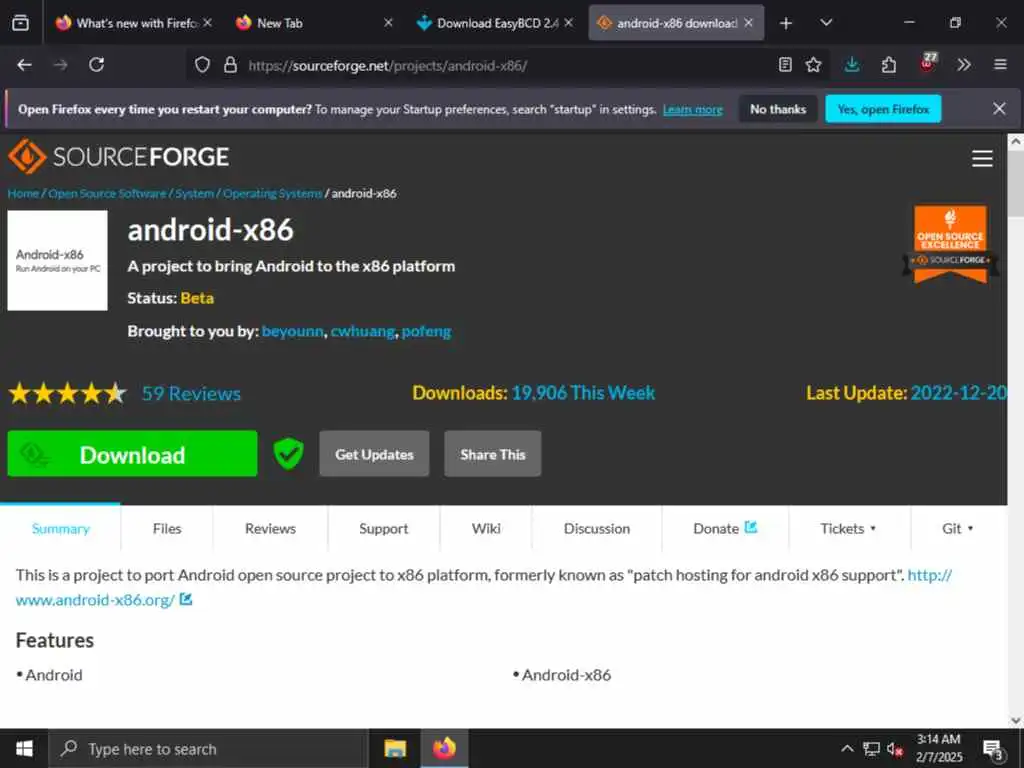
Task: Click the pofeng author link
Action: coord(426,331)
